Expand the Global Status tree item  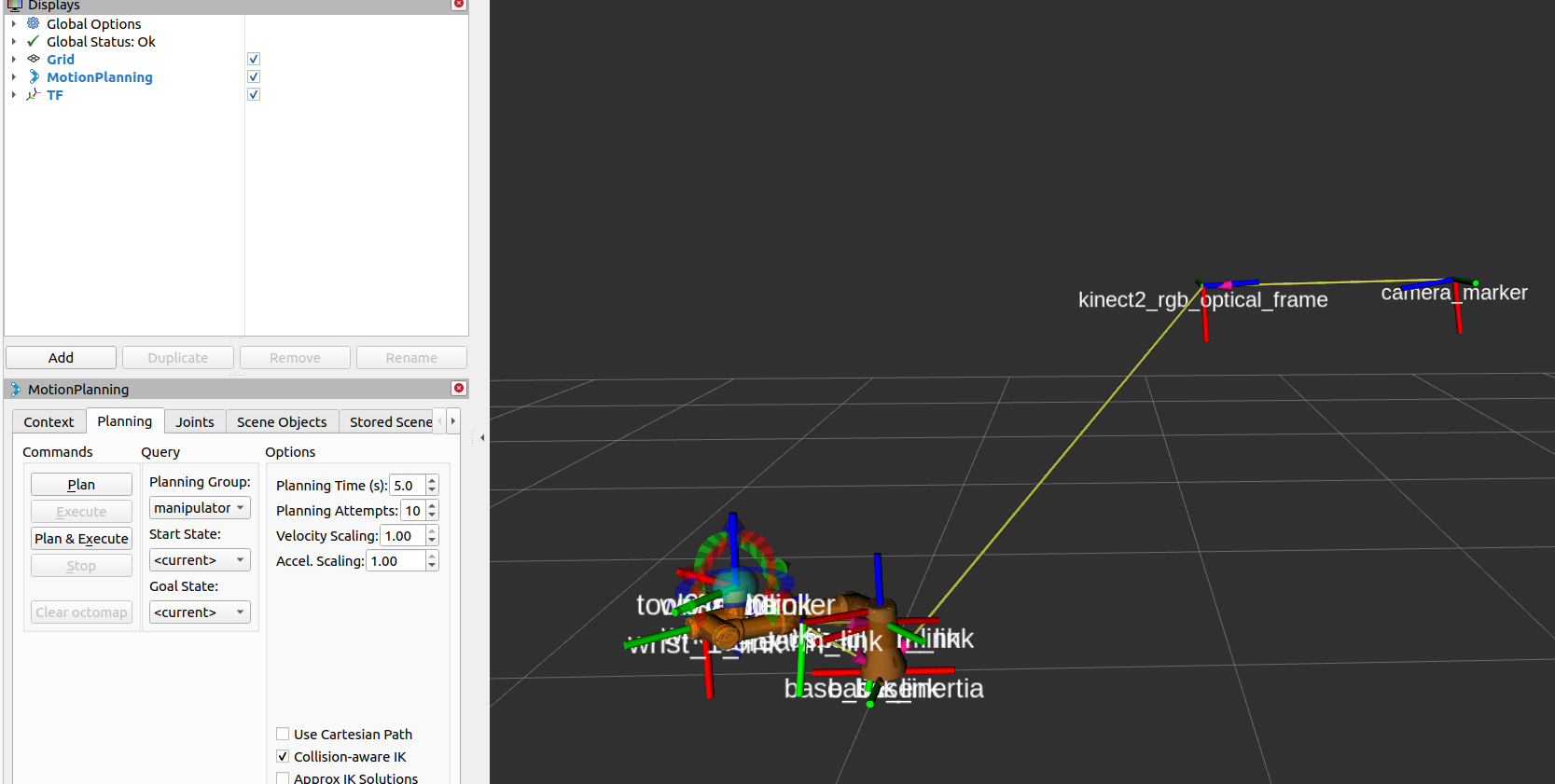[14, 41]
